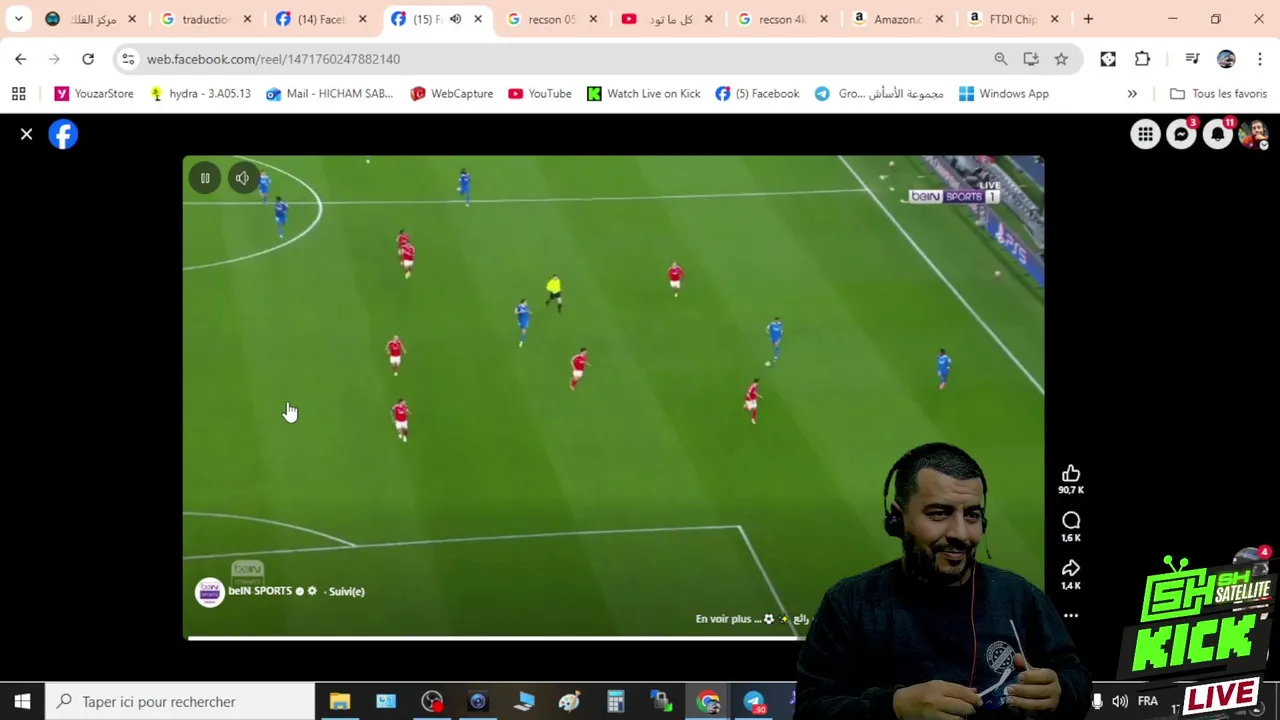Open the zoom magnifier in the address bar
The image size is (1280, 720).
pyautogui.click(x=1001, y=59)
